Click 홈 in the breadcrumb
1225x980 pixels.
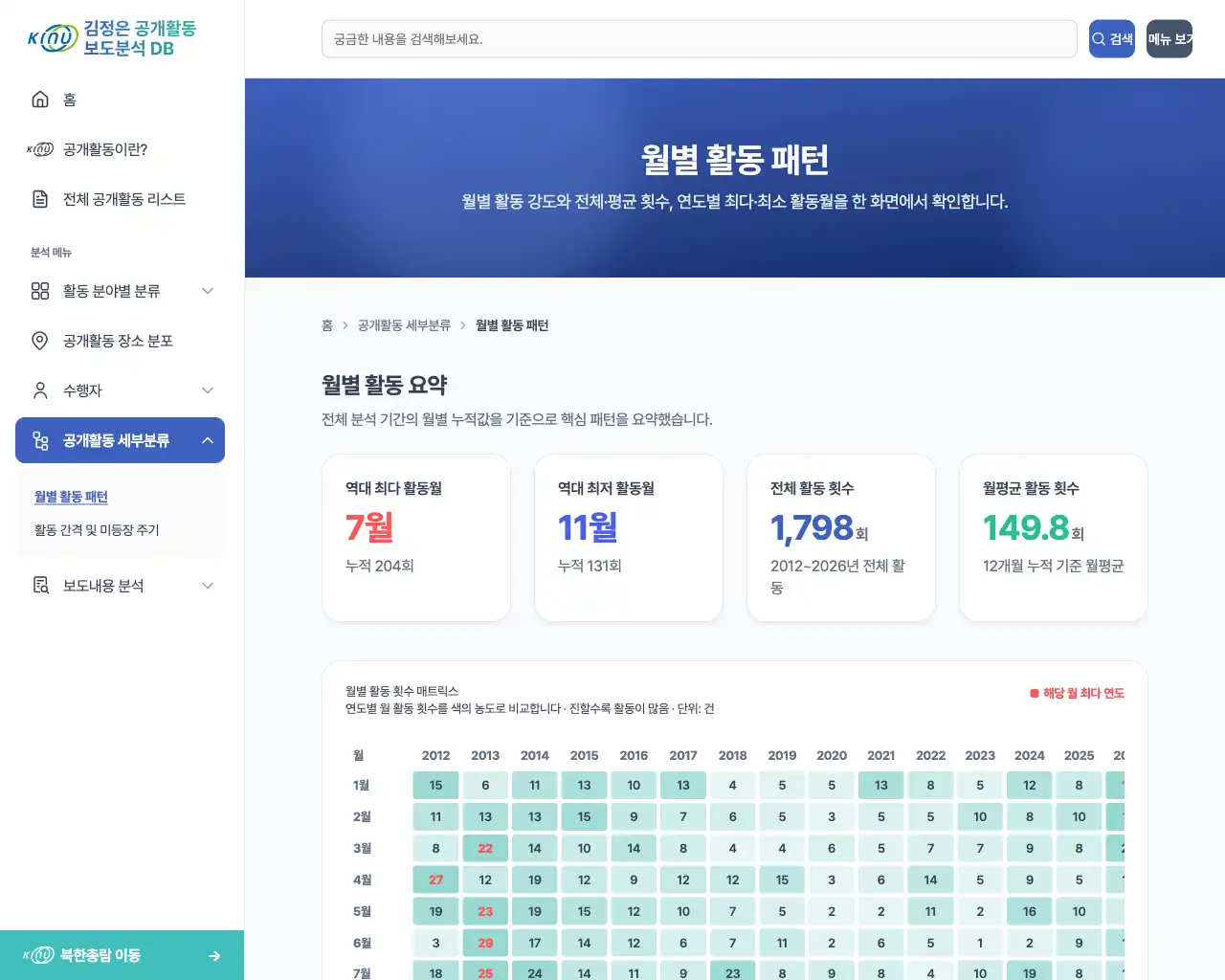pos(327,325)
